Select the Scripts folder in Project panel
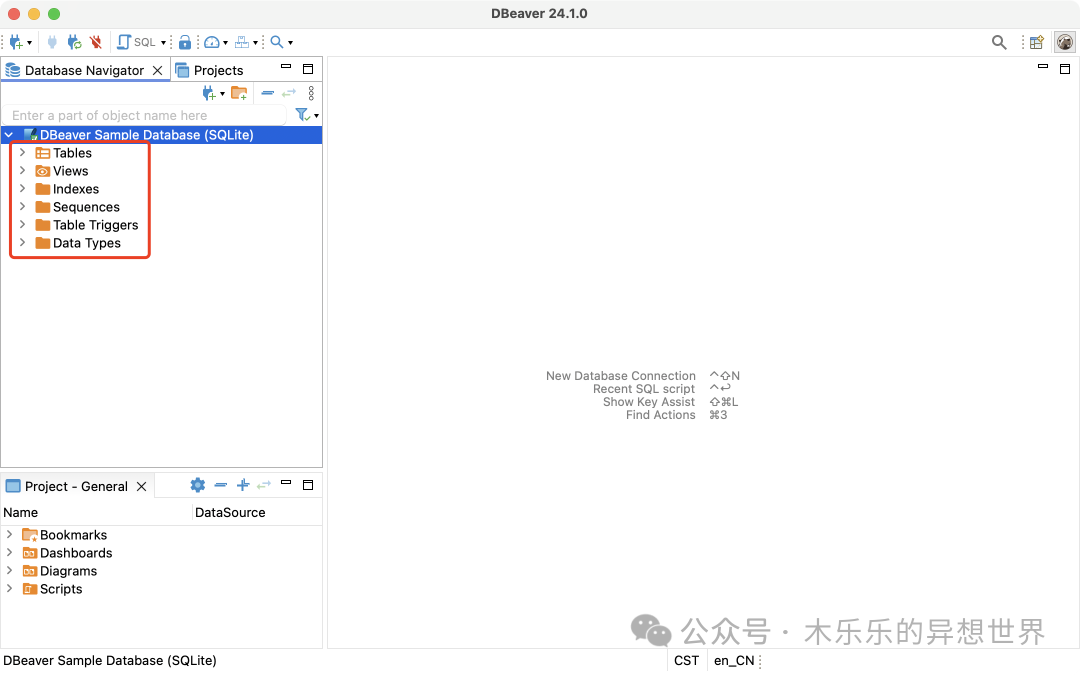 (61, 589)
